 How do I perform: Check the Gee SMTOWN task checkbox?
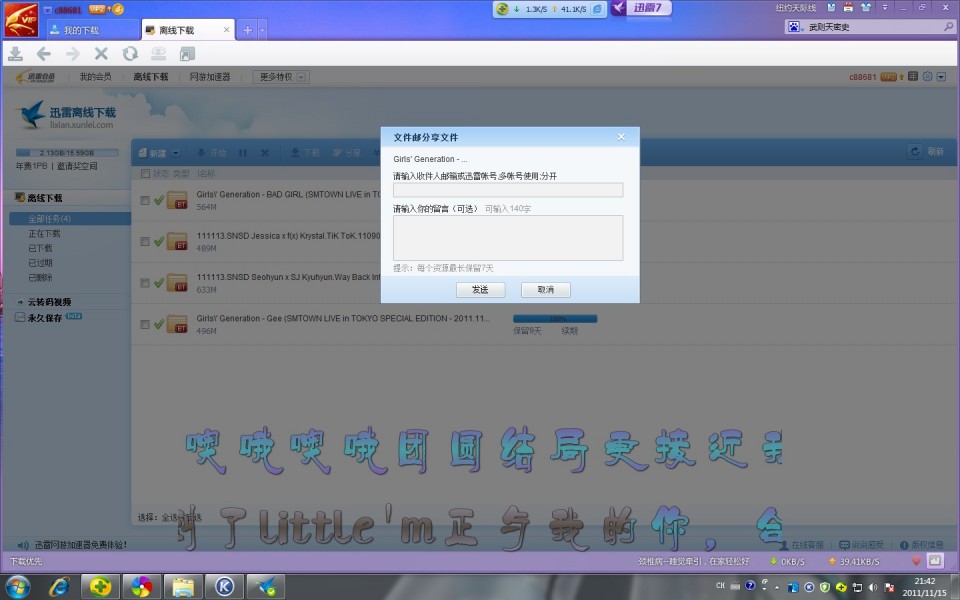coord(145,324)
